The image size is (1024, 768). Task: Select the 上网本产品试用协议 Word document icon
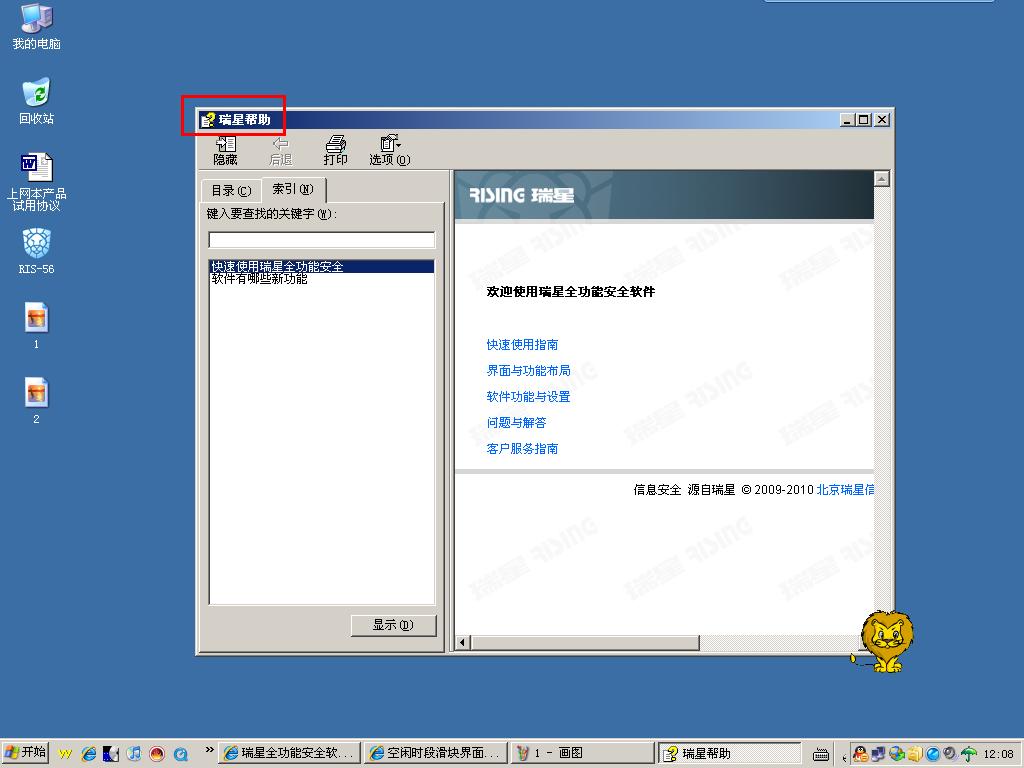[x=37, y=182]
